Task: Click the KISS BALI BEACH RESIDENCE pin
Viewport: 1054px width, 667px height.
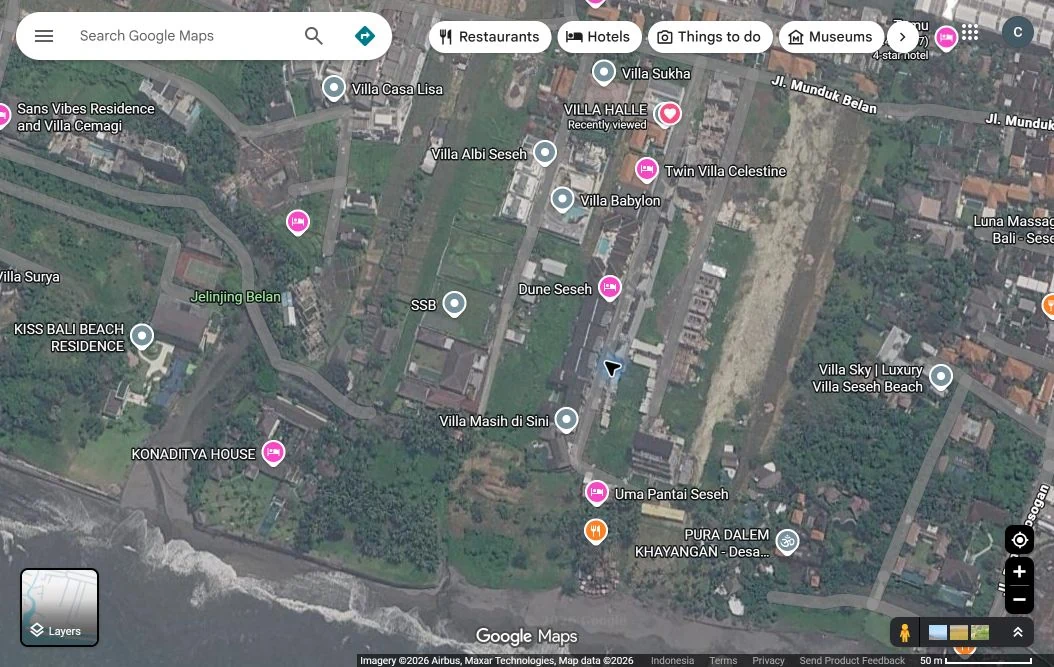Action: point(142,336)
